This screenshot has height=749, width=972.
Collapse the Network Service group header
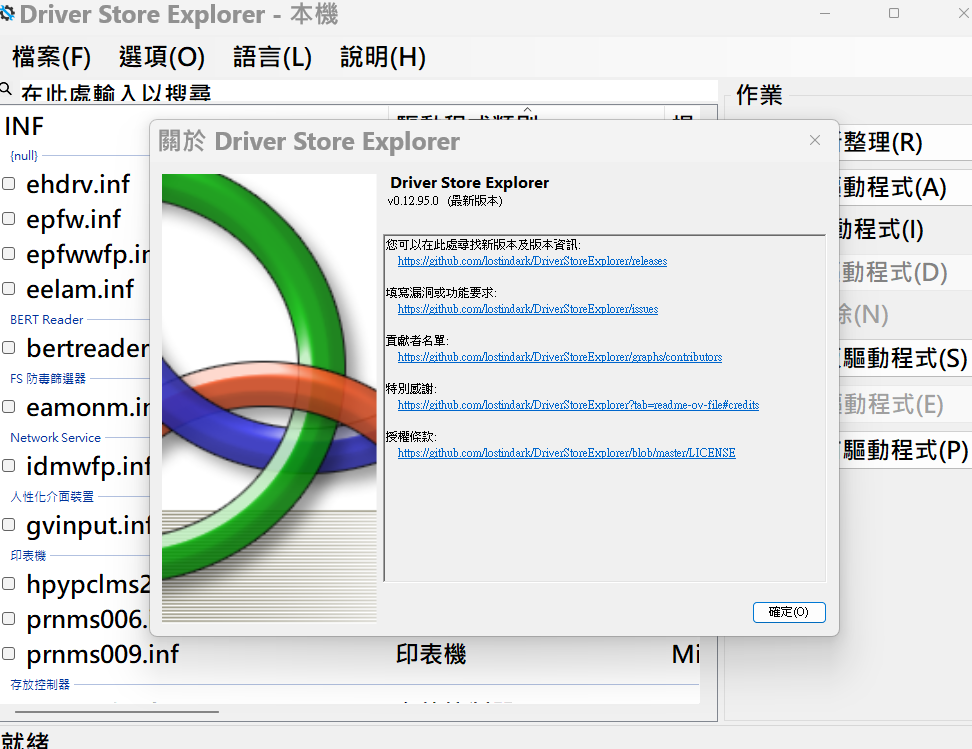click(x=55, y=437)
